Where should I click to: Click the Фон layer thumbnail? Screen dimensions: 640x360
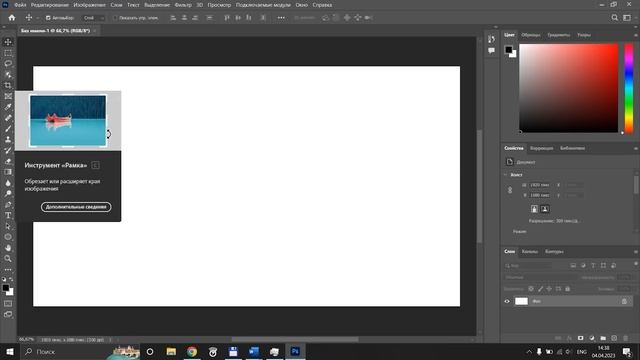tap(521, 301)
